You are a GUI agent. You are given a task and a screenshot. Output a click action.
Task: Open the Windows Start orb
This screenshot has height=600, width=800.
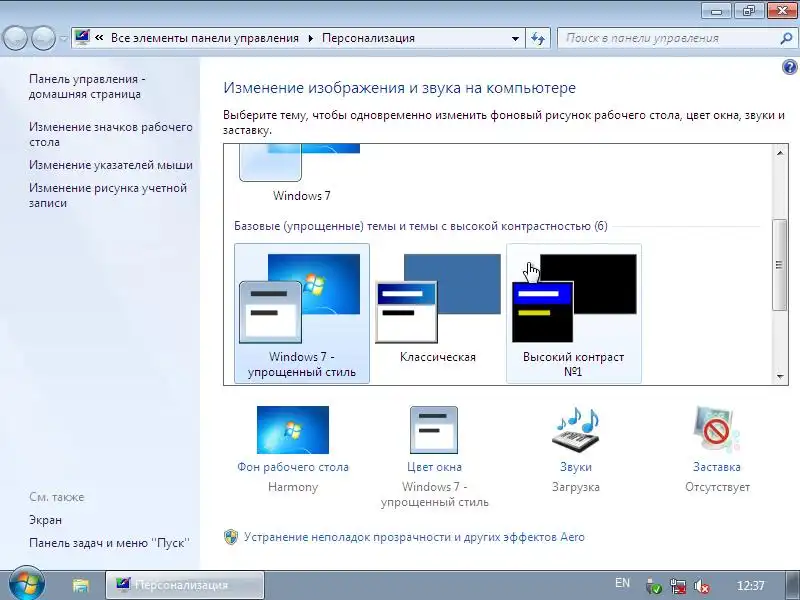click(x=27, y=583)
